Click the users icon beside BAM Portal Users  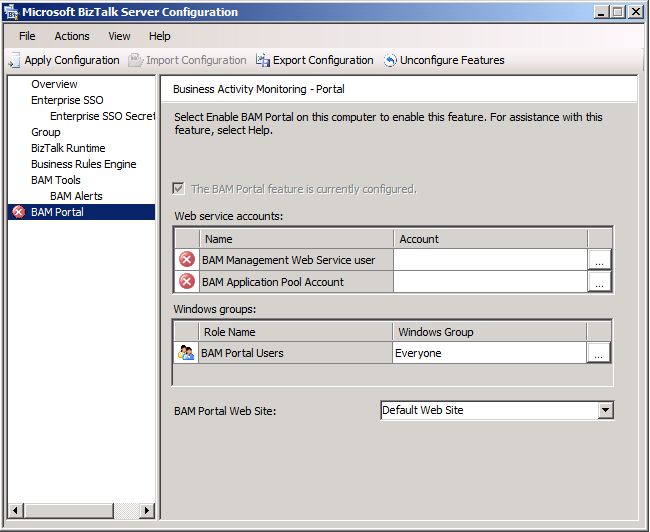[x=186, y=353]
